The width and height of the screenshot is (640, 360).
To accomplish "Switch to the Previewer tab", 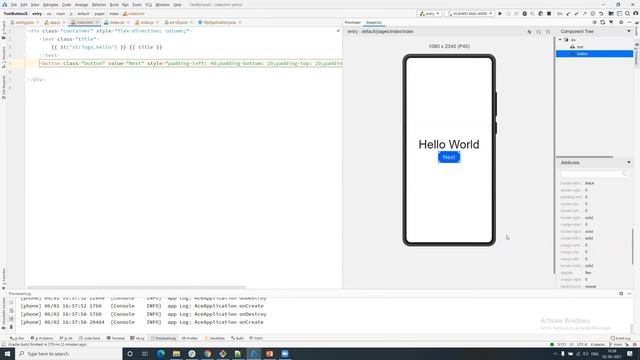I will [352, 22].
